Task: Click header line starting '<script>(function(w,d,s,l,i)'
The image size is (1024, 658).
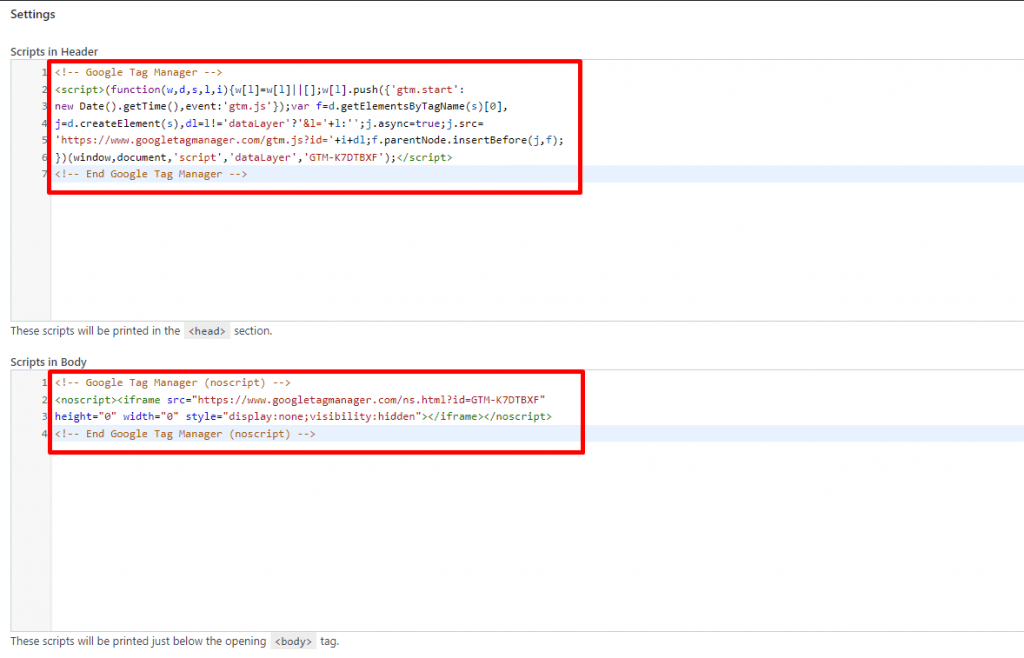Action: 260,89
